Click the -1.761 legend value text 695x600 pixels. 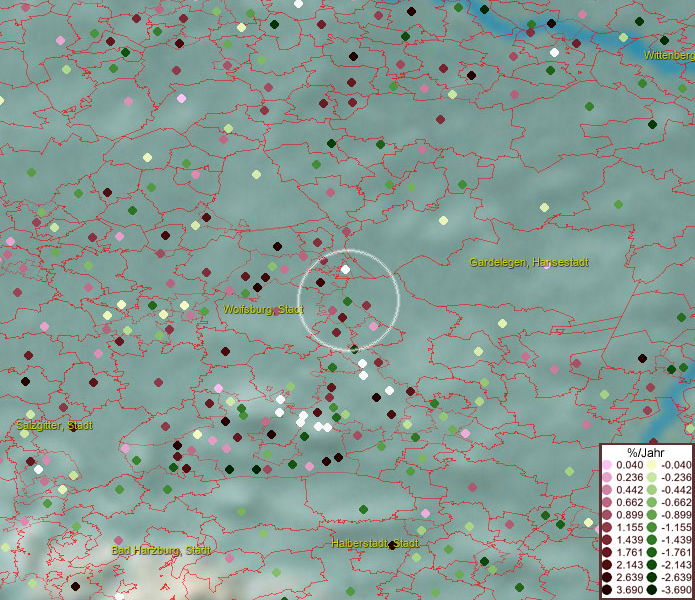pos(676,553)
